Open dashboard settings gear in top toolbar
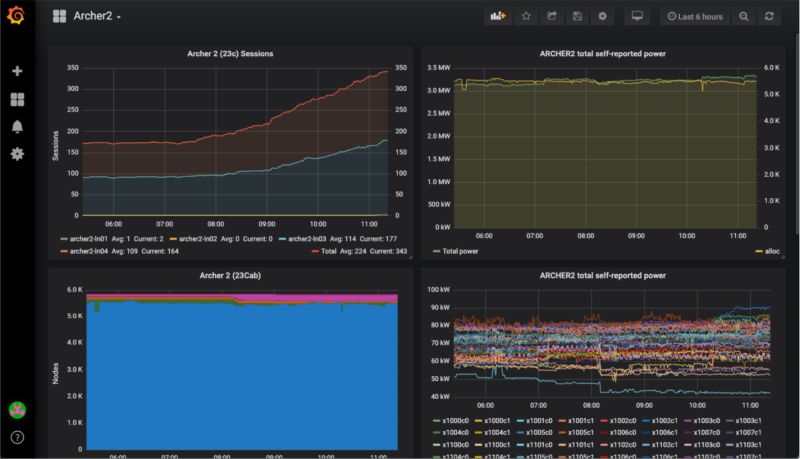 pyautogui.click(x=603, y=16)
